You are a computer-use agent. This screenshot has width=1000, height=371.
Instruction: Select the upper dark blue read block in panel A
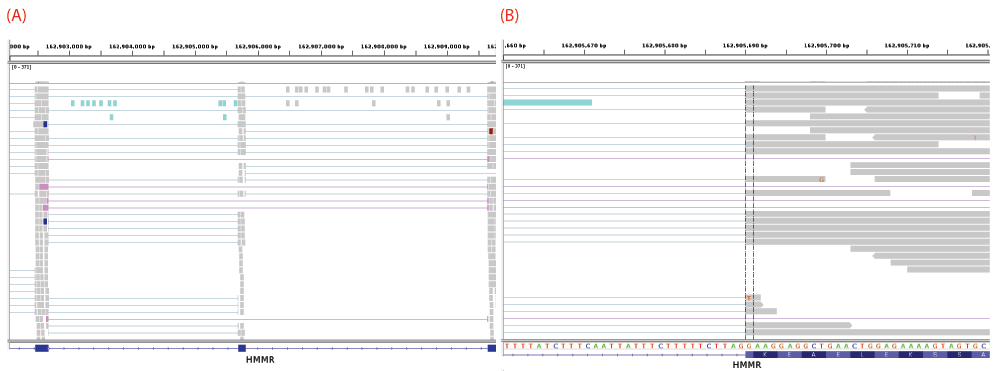click(x=45, y=124)
